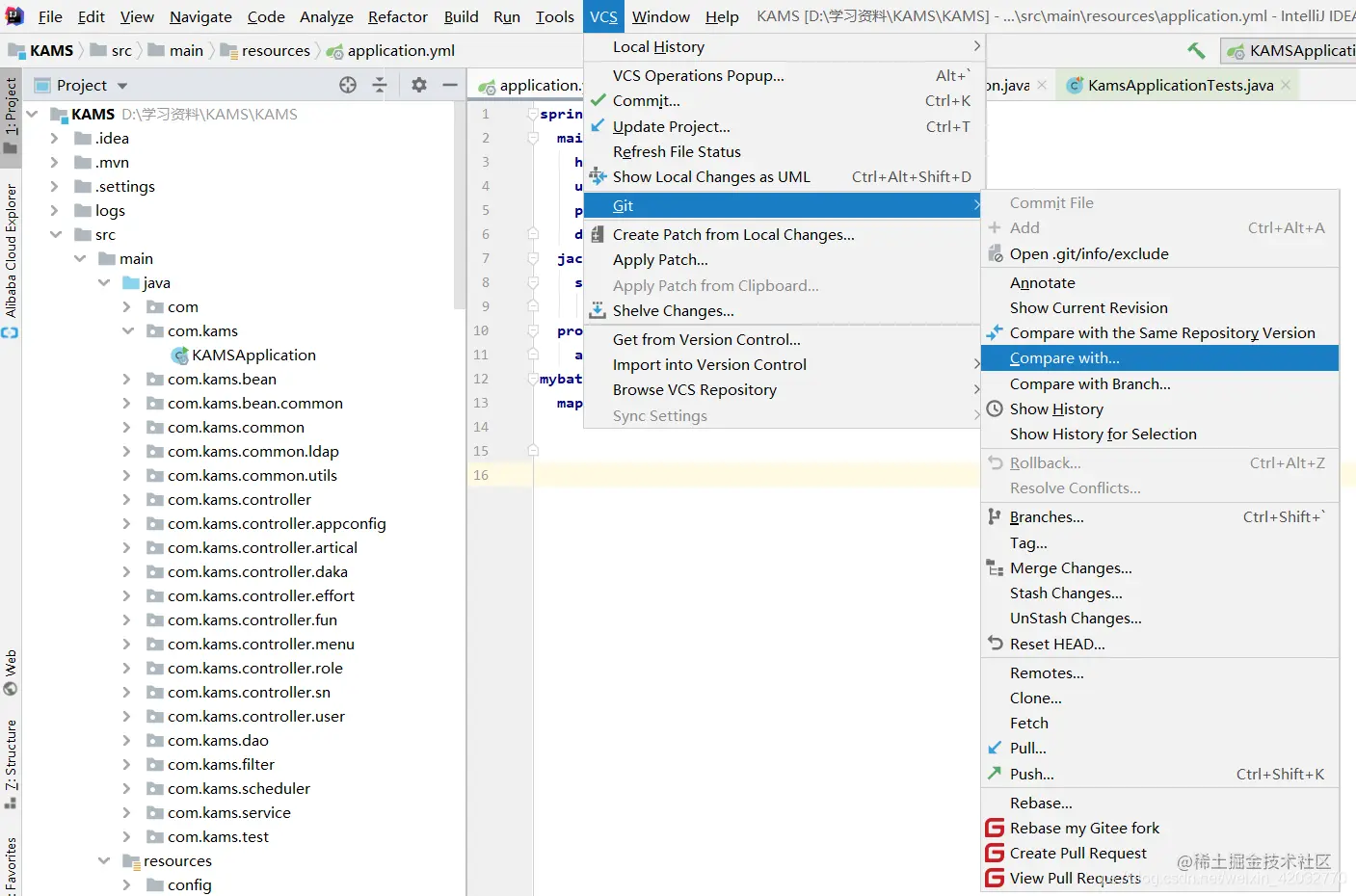Image resolution: width=1356 pixels, height=896 pixels.
Task: Click the Show History clock icon
Action: click(996, 408)
